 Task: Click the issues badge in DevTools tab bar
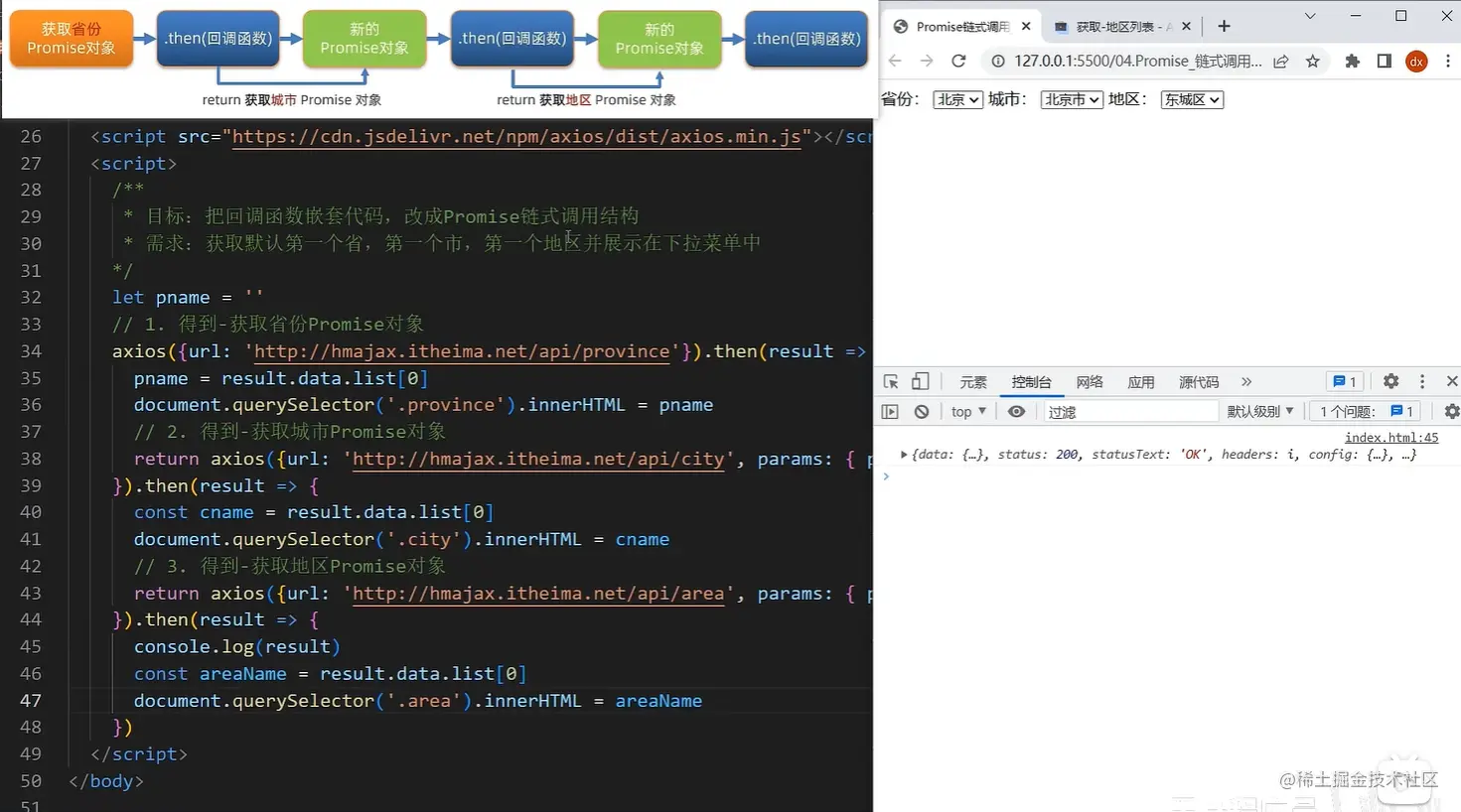[x=1345, y=382]
